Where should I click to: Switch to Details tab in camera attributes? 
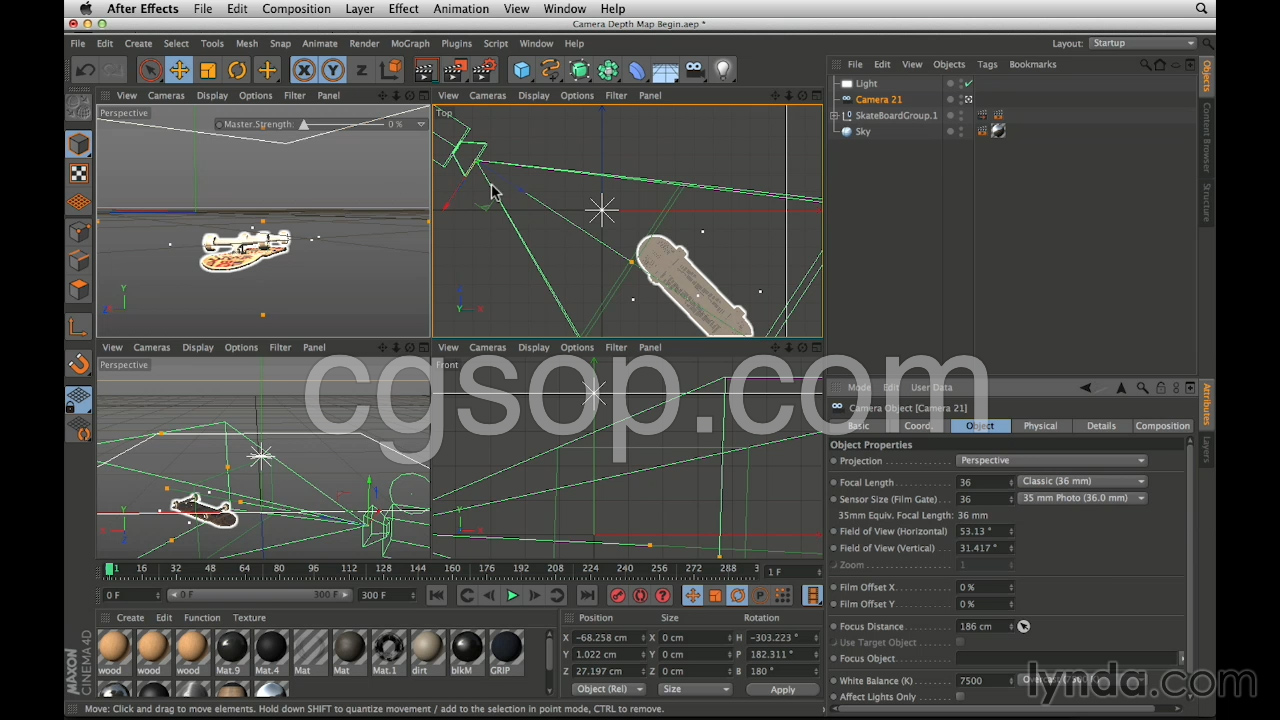pos(1101,426)
